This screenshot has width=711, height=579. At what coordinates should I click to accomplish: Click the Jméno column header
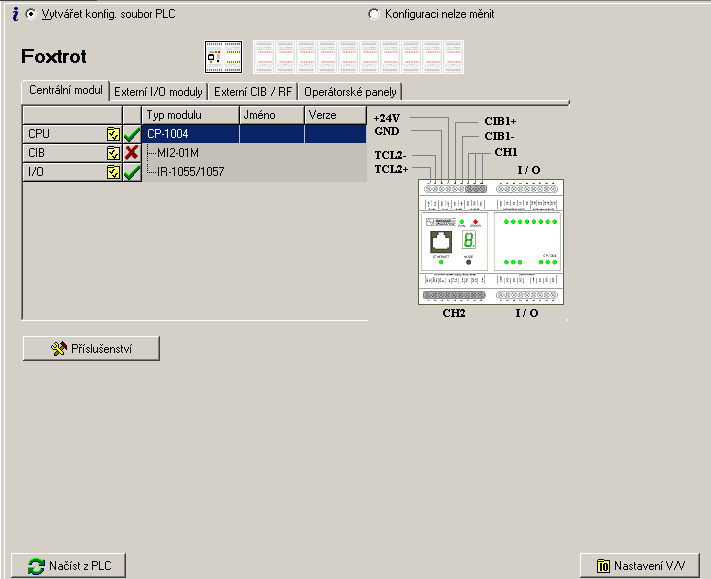coord(272,115)
